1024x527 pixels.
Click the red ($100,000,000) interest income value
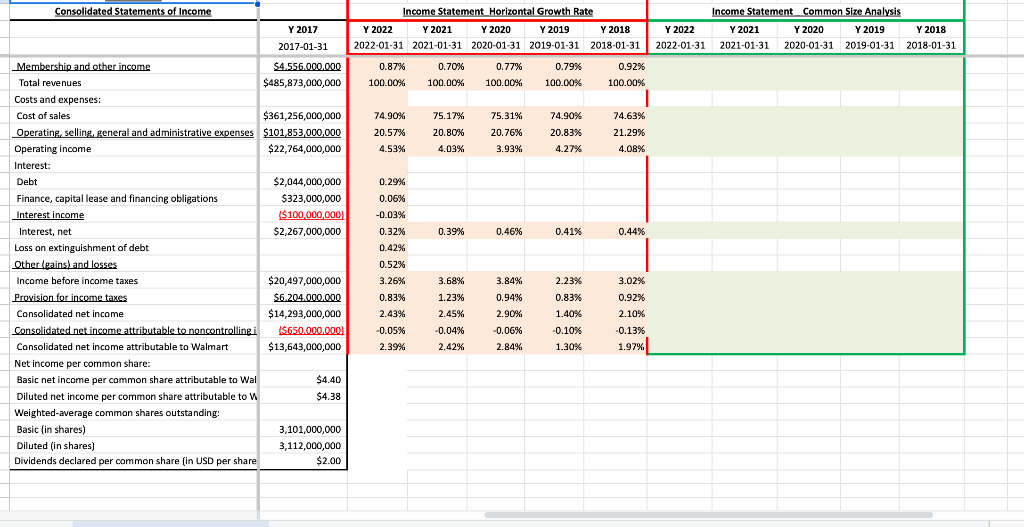(311, 215)
